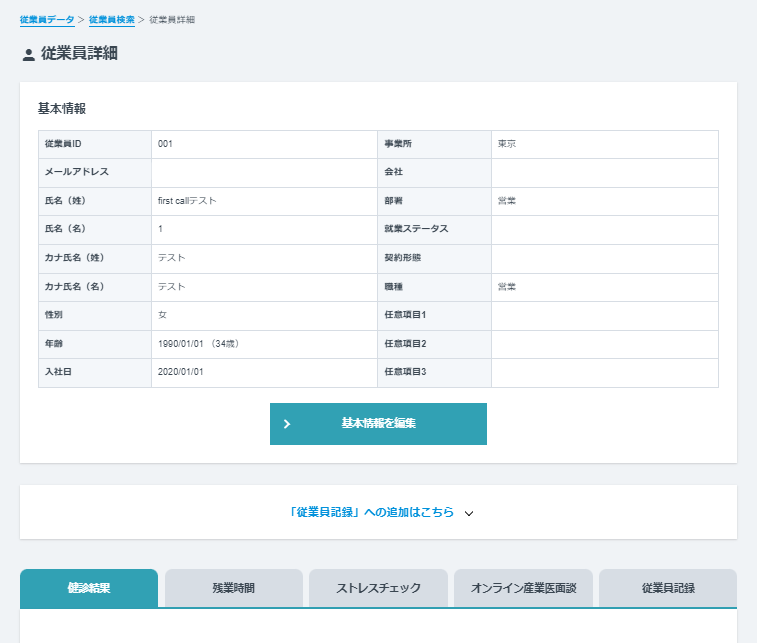Image resolution: width=757 pixels, height=643 pixels.
Task: Click the 基本情報 section heading
Action: [62, 108]
